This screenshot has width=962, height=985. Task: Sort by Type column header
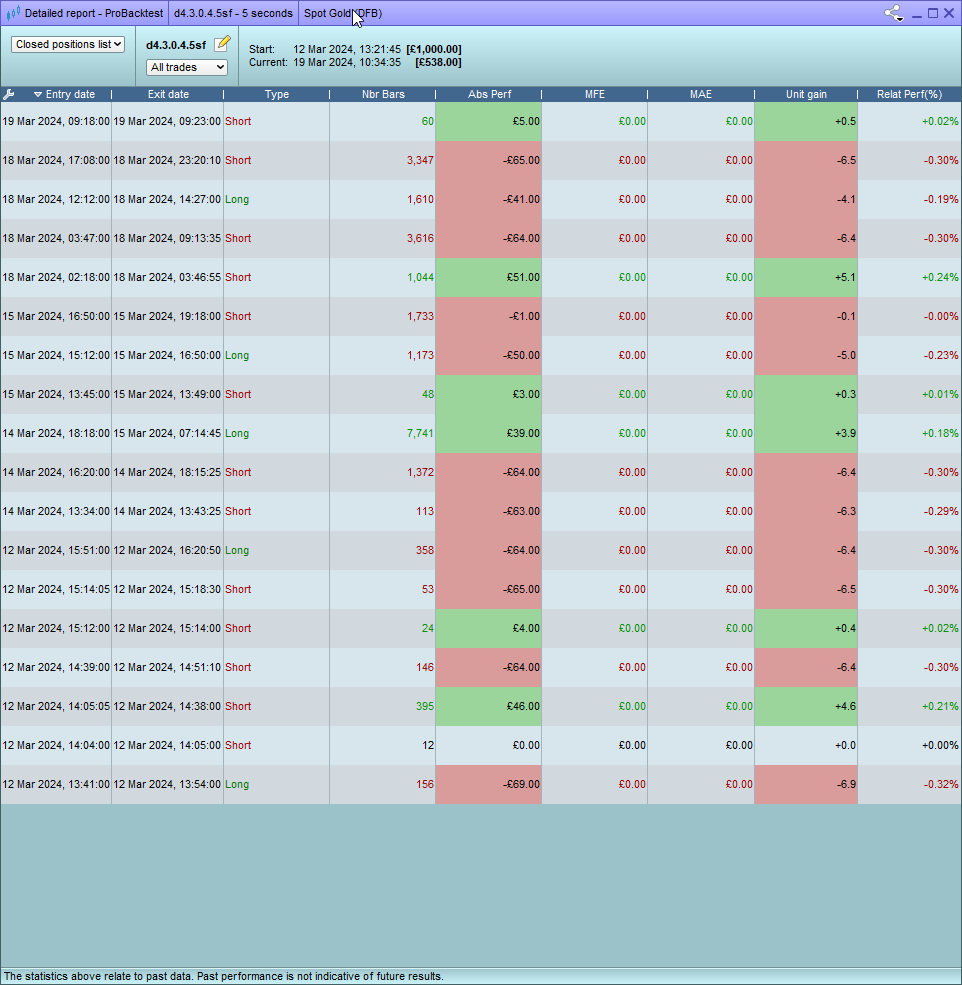276,94
